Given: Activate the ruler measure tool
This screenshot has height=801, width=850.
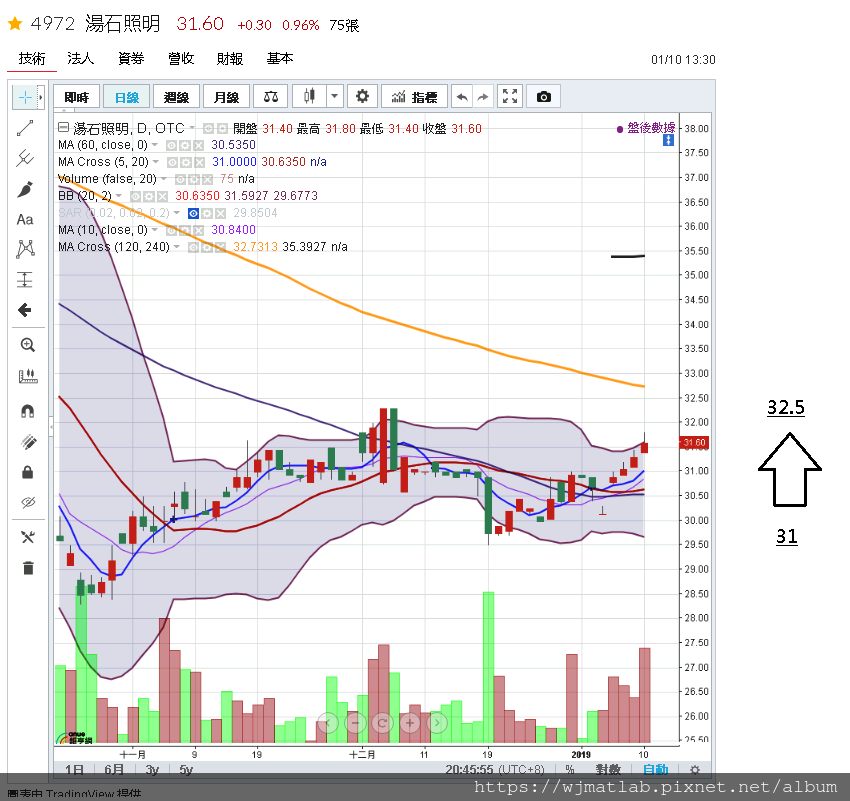Looking at the screenshot, I should click(x=28, y=376).
